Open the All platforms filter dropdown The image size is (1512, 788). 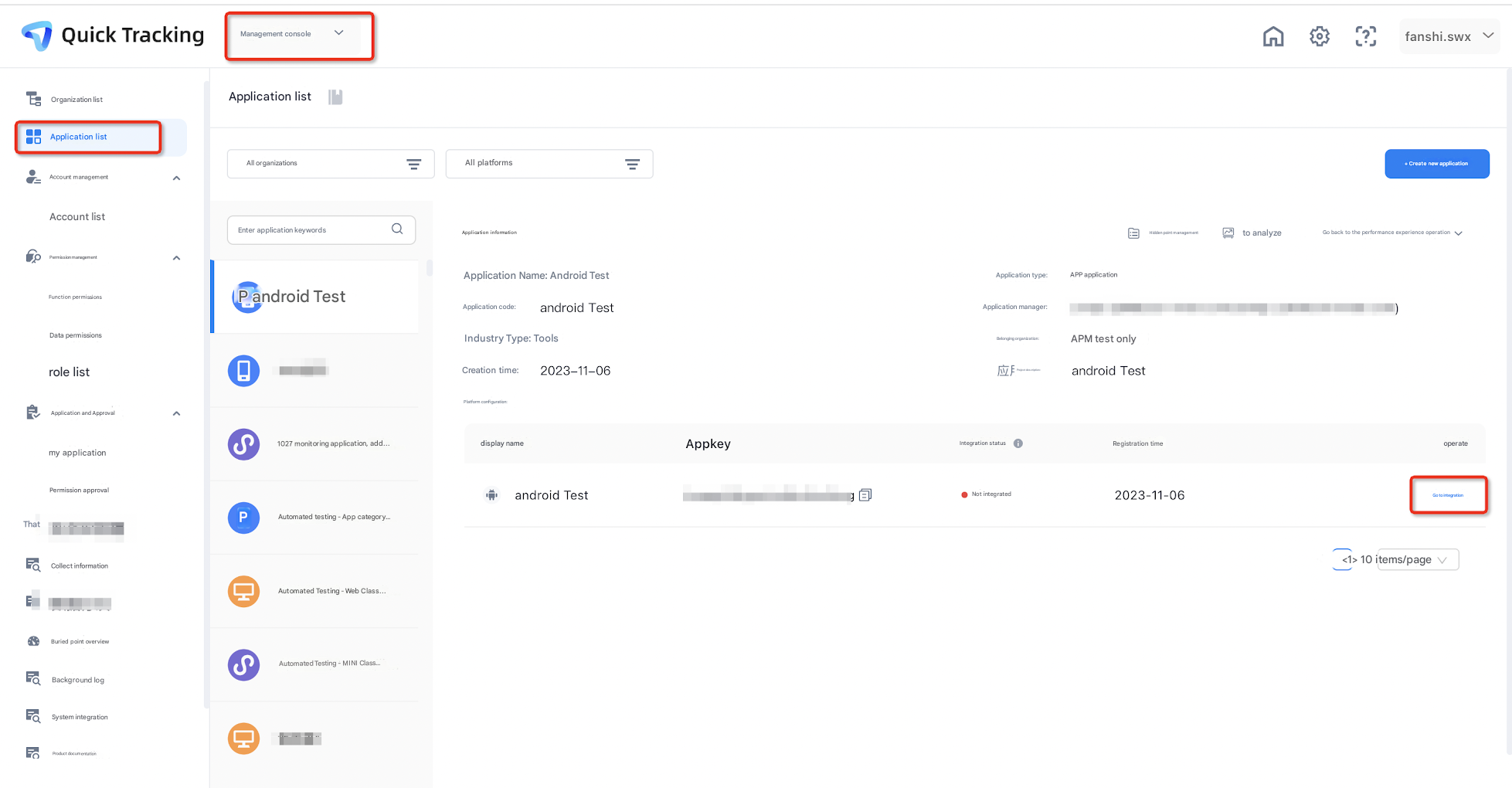coord(549,164)
